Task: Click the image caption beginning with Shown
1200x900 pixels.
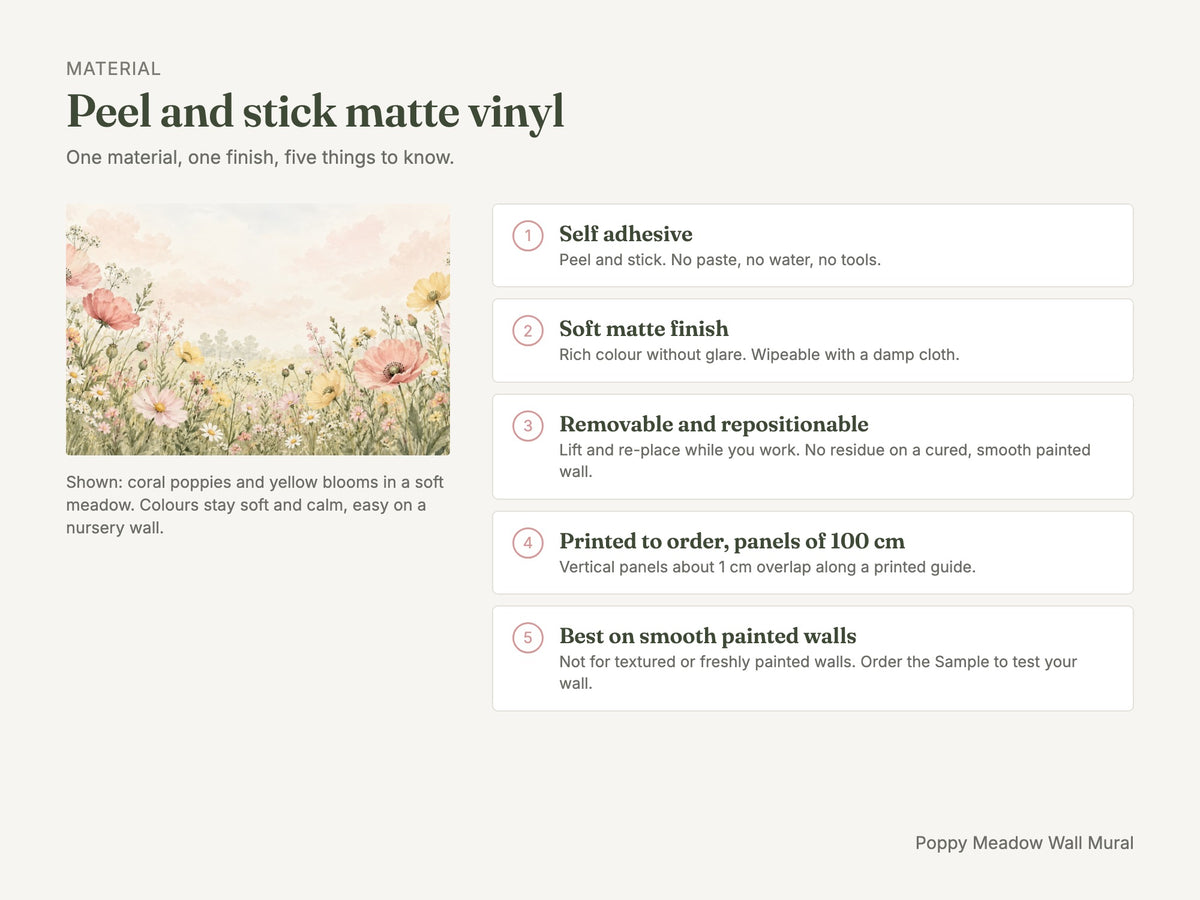Action: [x=255, y=505]
